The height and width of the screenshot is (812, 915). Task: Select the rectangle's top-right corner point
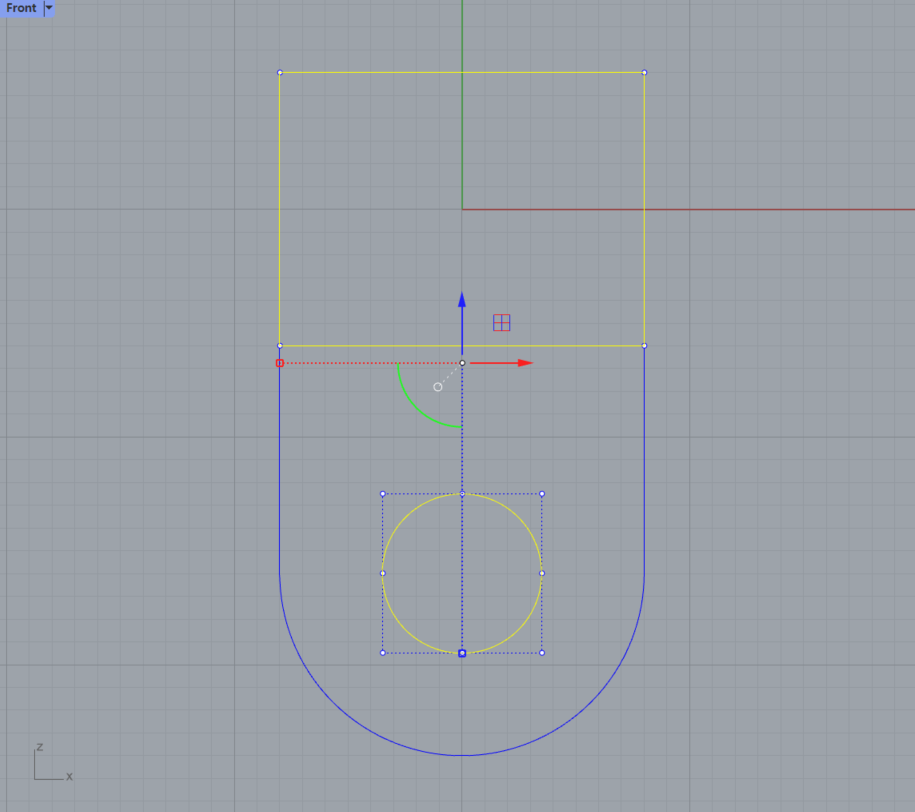pos(644,72)
